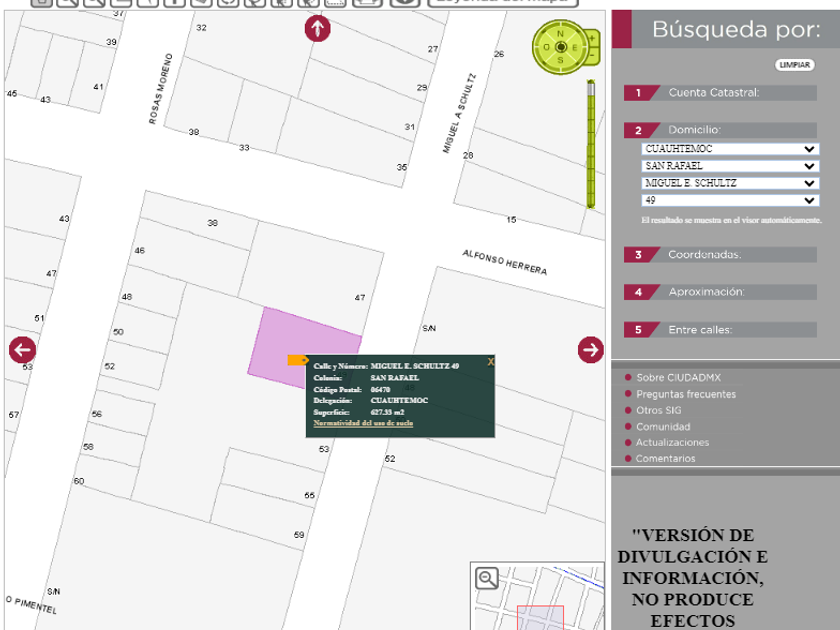Viewport: 840px width, 630px height.
Task: Pan the map west with the left arrow
Action: (22, 350)
